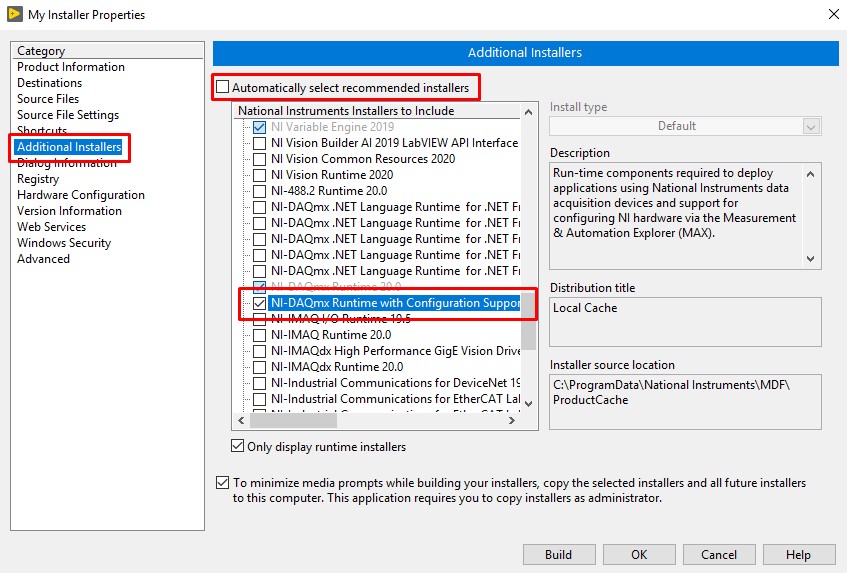Viewport: 847px width, 573px height.
Task: Uncheck Only display runtime installers
Action: pyautogui.click(x=238, y=447)
